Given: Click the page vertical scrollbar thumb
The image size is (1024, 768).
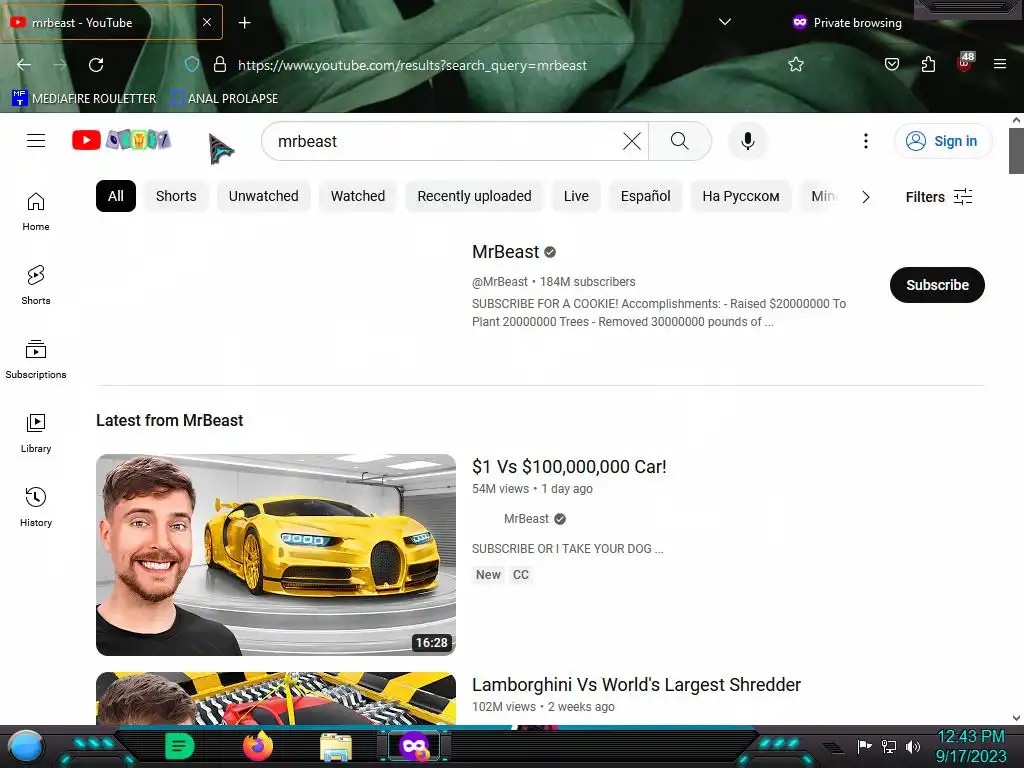Looking at the screenshot, I should click(1016, 151).
